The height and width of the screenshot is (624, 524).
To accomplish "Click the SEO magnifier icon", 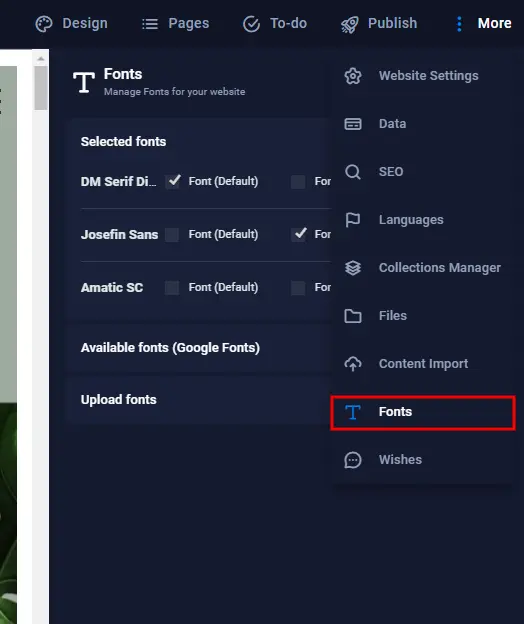I will coord(353,172).
